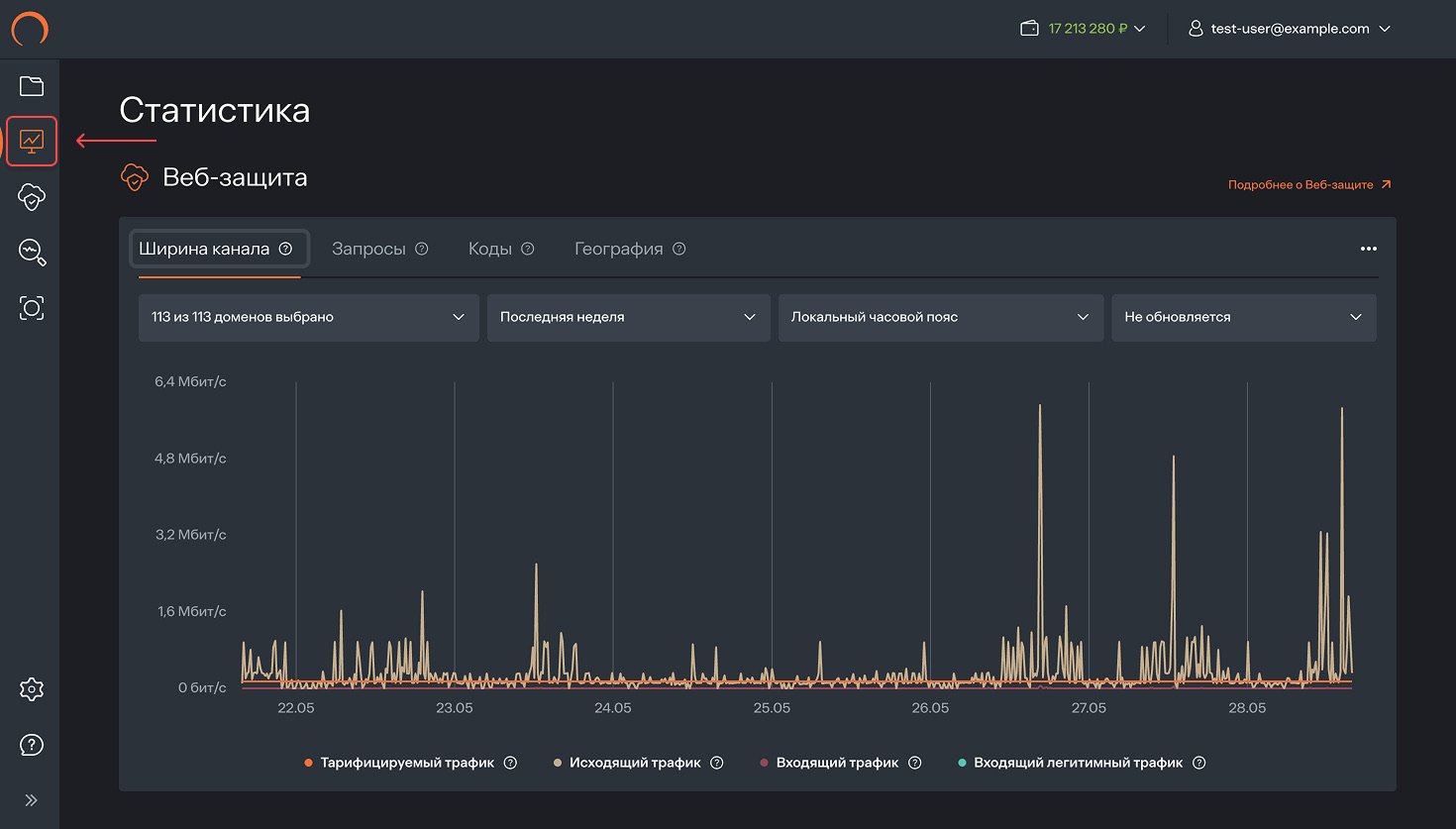Click the Входящий трафик red legend dot
The height and width of the screenshot is (829, 1456).
tap(764, 763)
